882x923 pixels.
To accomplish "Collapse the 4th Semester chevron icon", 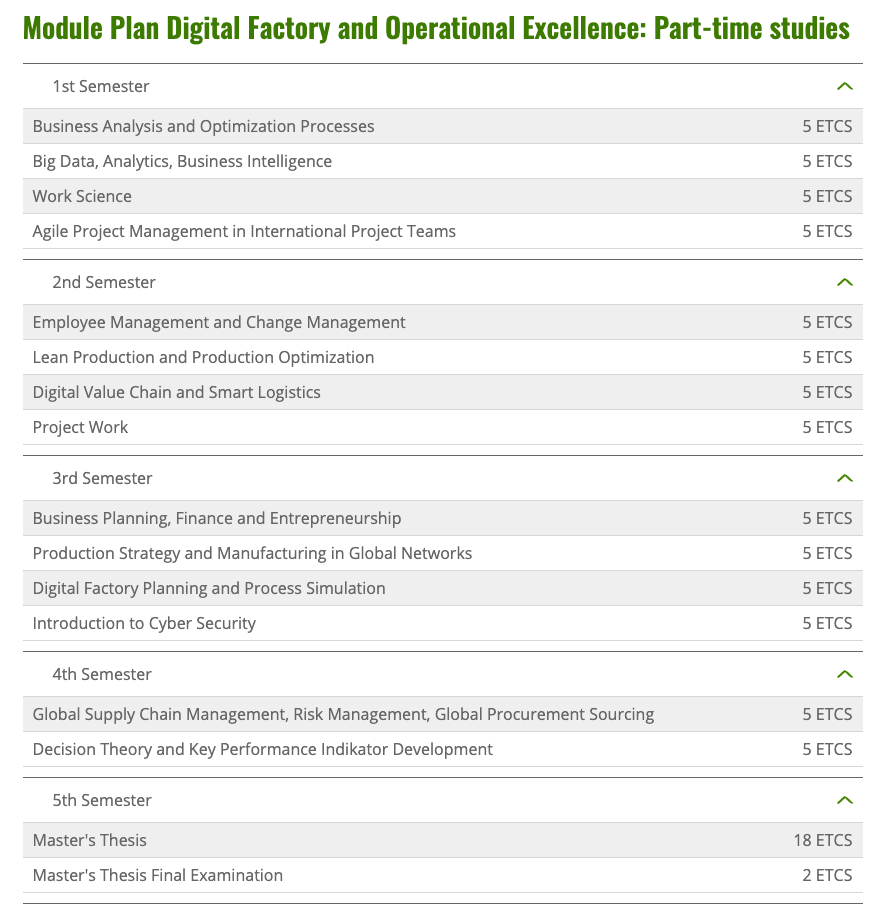I will coord(844,675).
